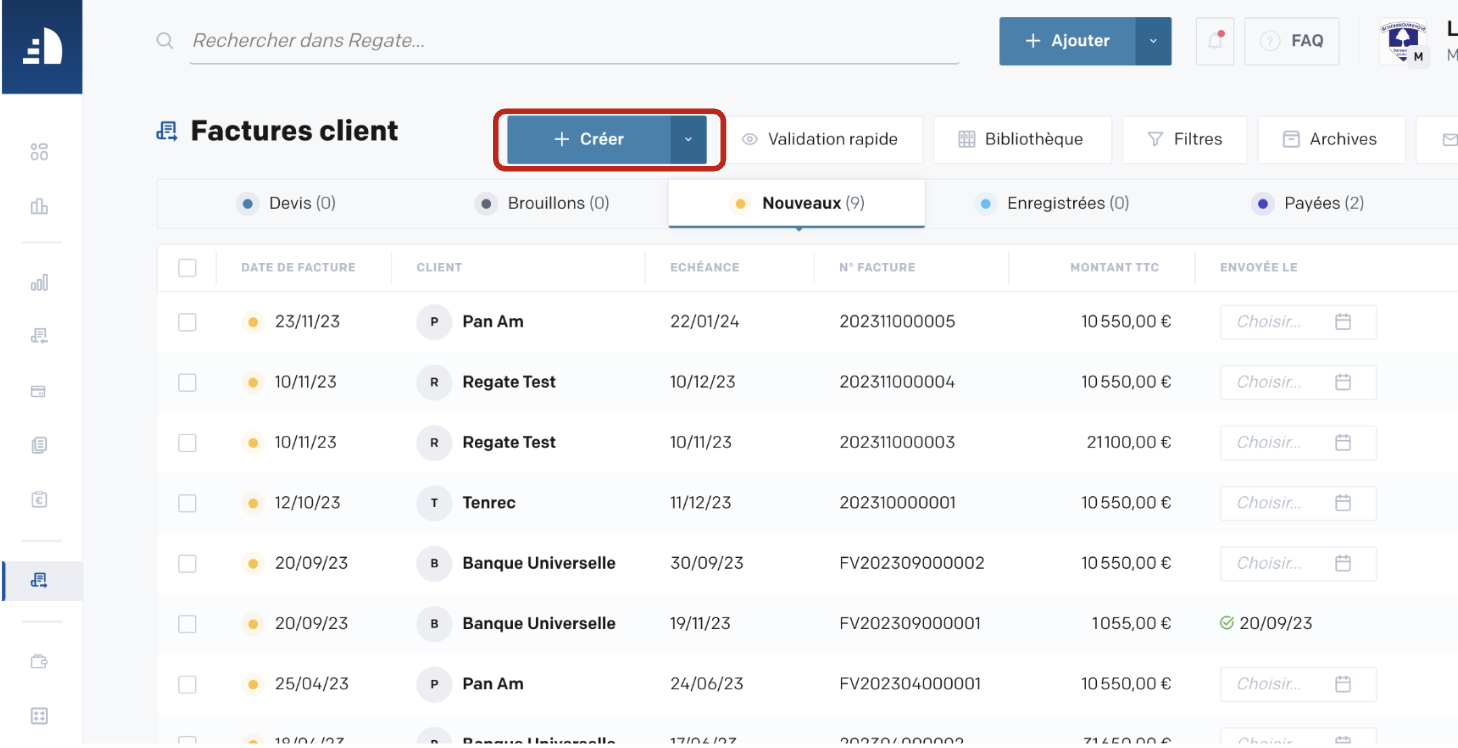Screen dimensions: 1458x748
Task: Focus the Rechercher dans Regate search field
Action: tap(574, 41)
